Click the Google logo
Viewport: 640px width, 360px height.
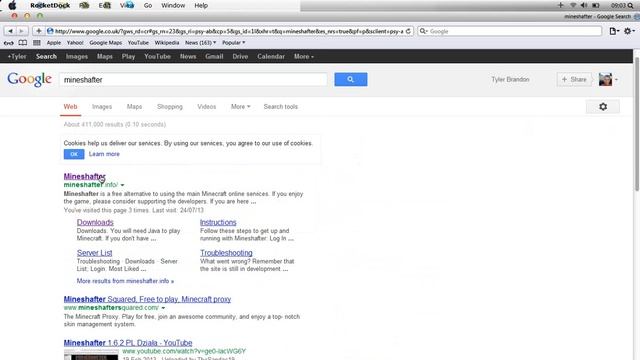coord(29,79)
